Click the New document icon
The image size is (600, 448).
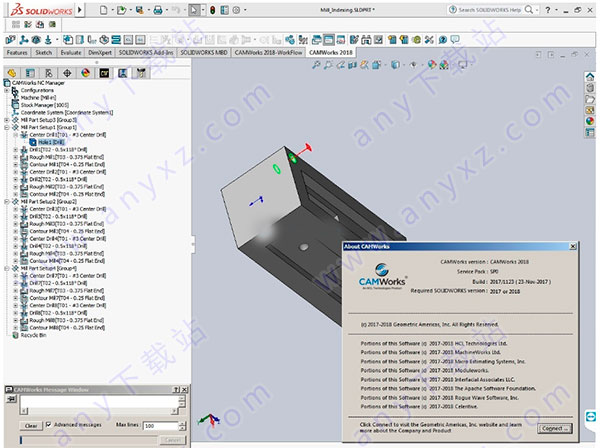pyautogui.click(x=103, y=10)
